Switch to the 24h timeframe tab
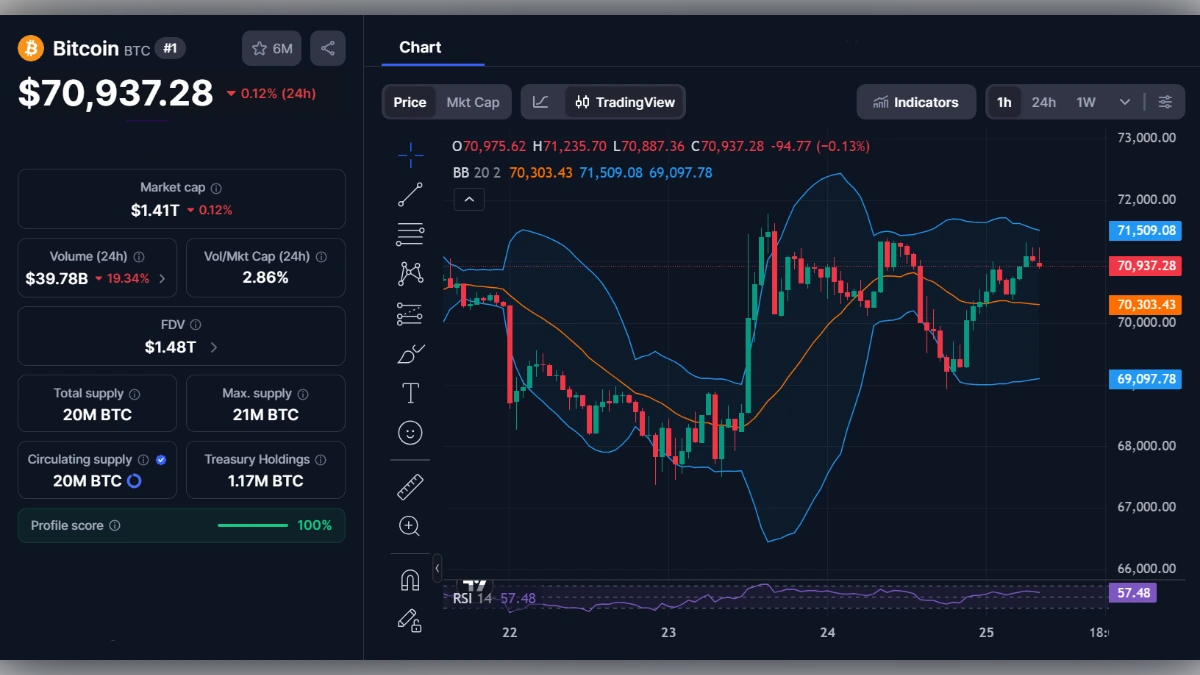This screenshot has height=675, width=1200. [1043, 101]
